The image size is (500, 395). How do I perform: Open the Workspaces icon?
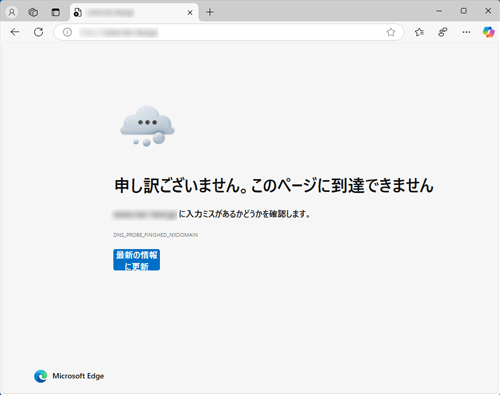[33, 13]
